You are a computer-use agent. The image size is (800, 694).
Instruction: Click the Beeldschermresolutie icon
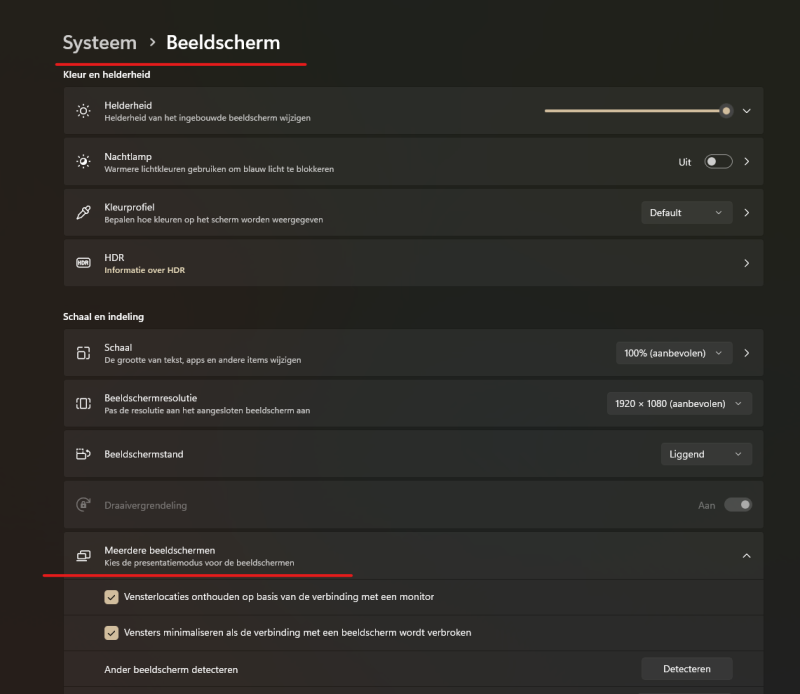tap(83, 404)
